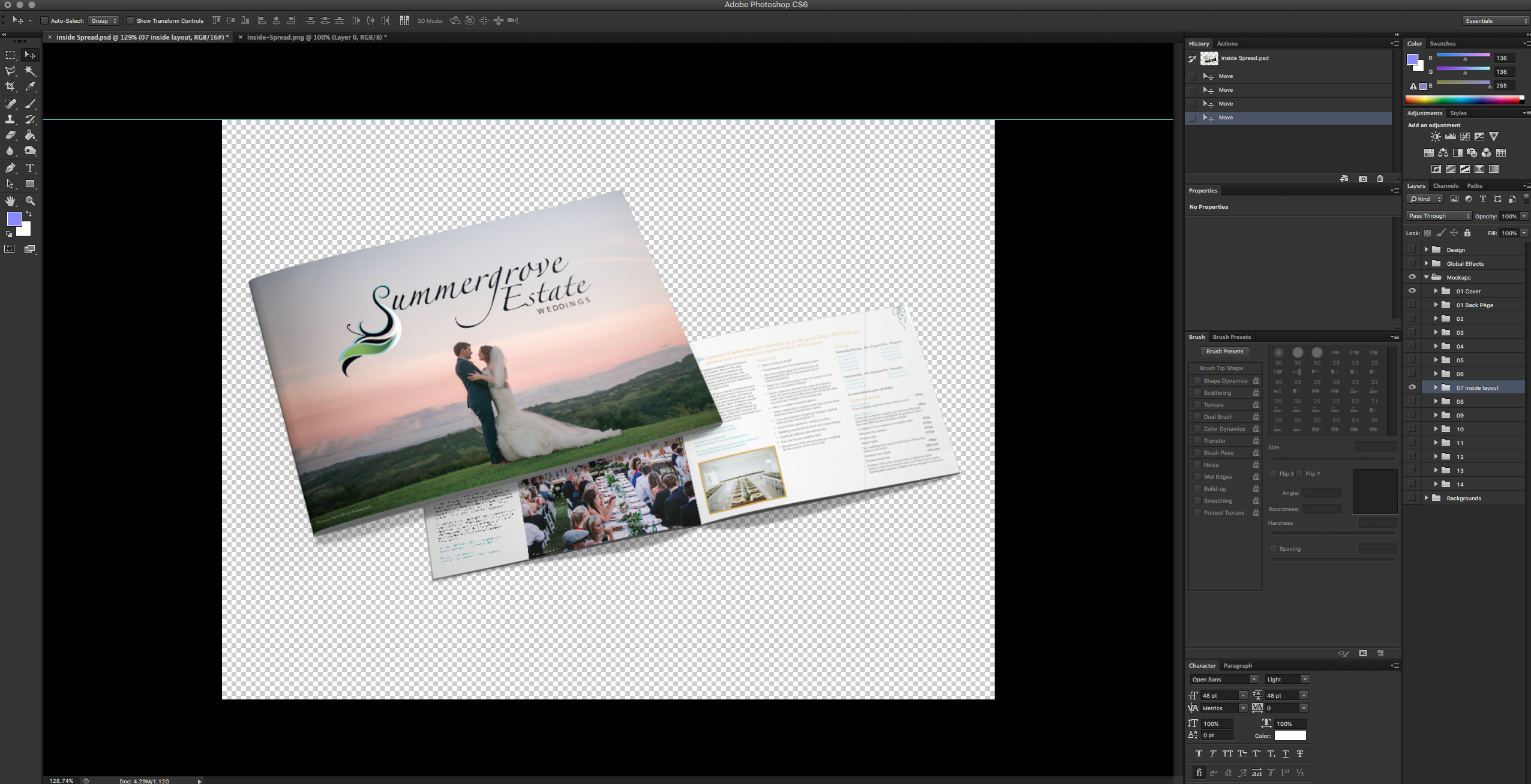This screenshot has width=1531, height=784.
Task: Select the Pen tool
Action: click(x=10, y=168)
